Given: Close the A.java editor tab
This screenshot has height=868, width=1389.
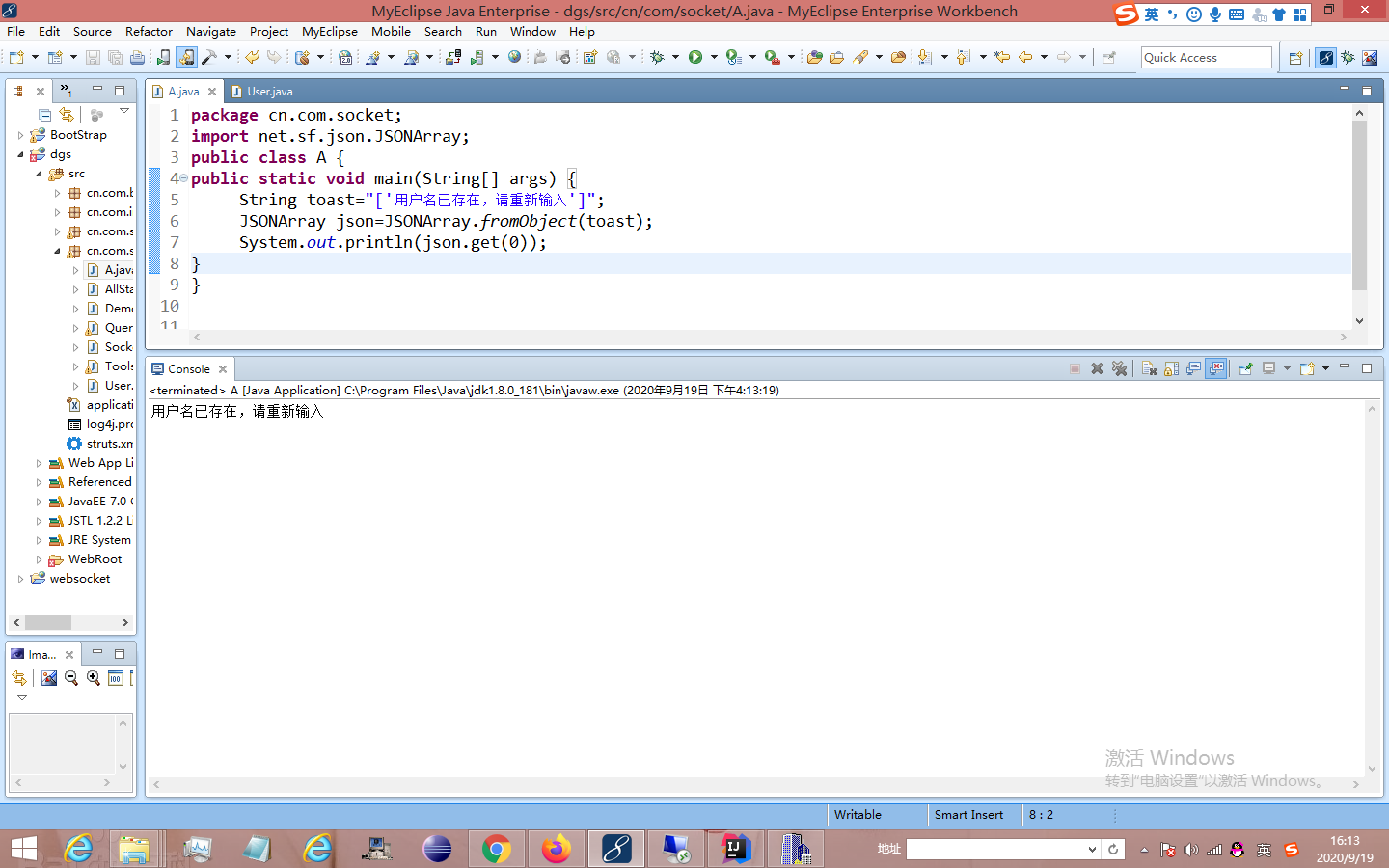Looking at the screenshot, I should 212,92.
